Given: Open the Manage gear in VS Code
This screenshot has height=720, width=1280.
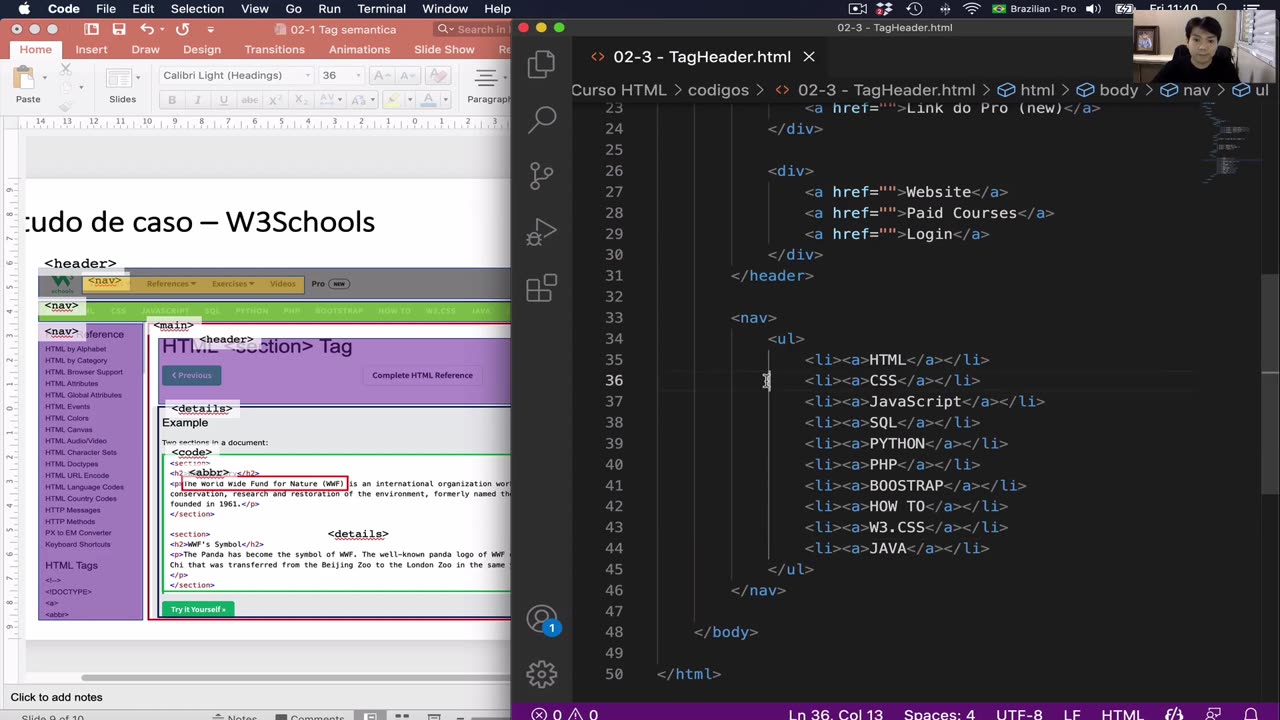Looking at the screenshot, I should 542,673.
